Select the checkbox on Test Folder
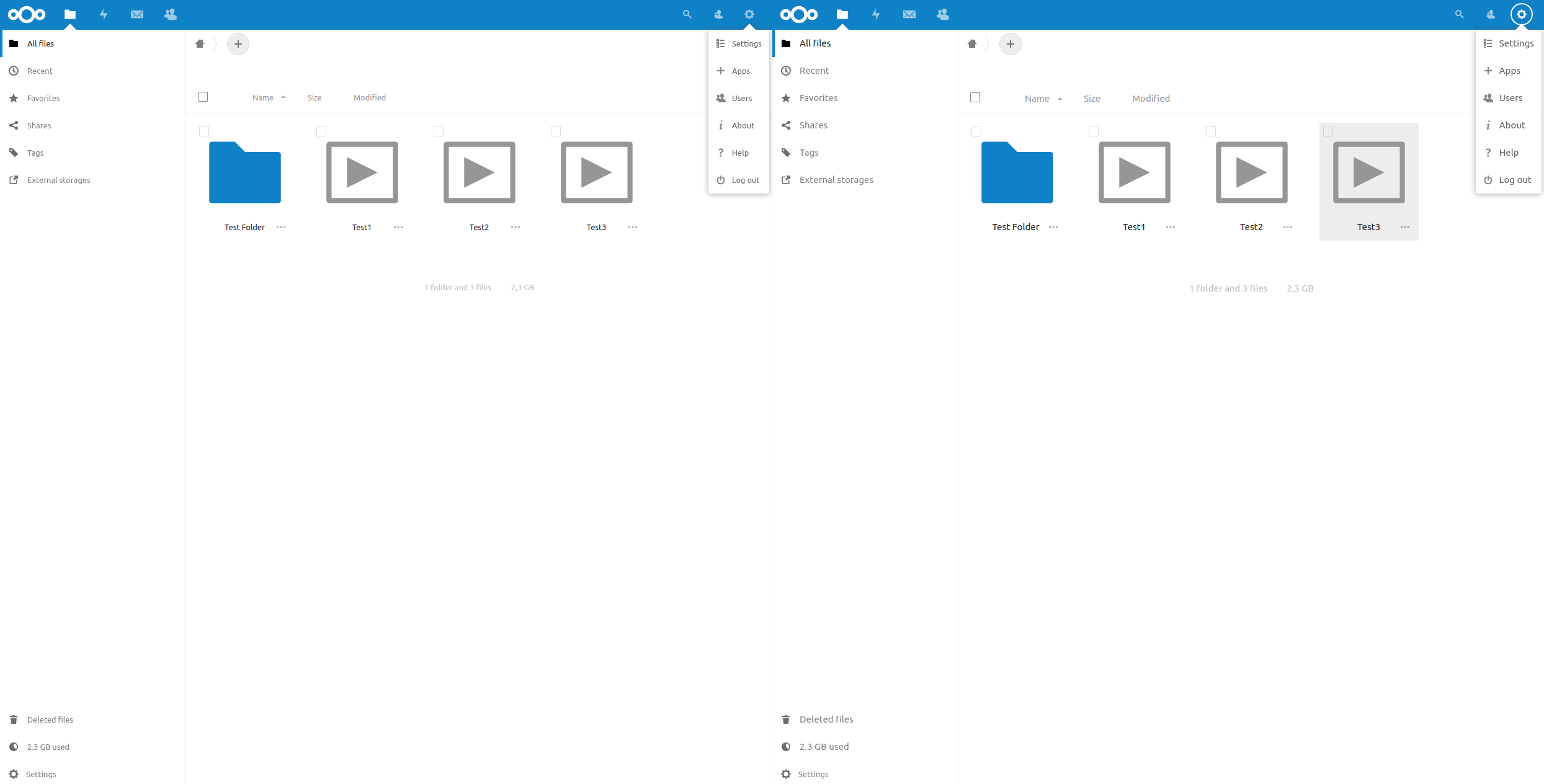Screen dimensions: 1544x784 click(x=203, y=131)
